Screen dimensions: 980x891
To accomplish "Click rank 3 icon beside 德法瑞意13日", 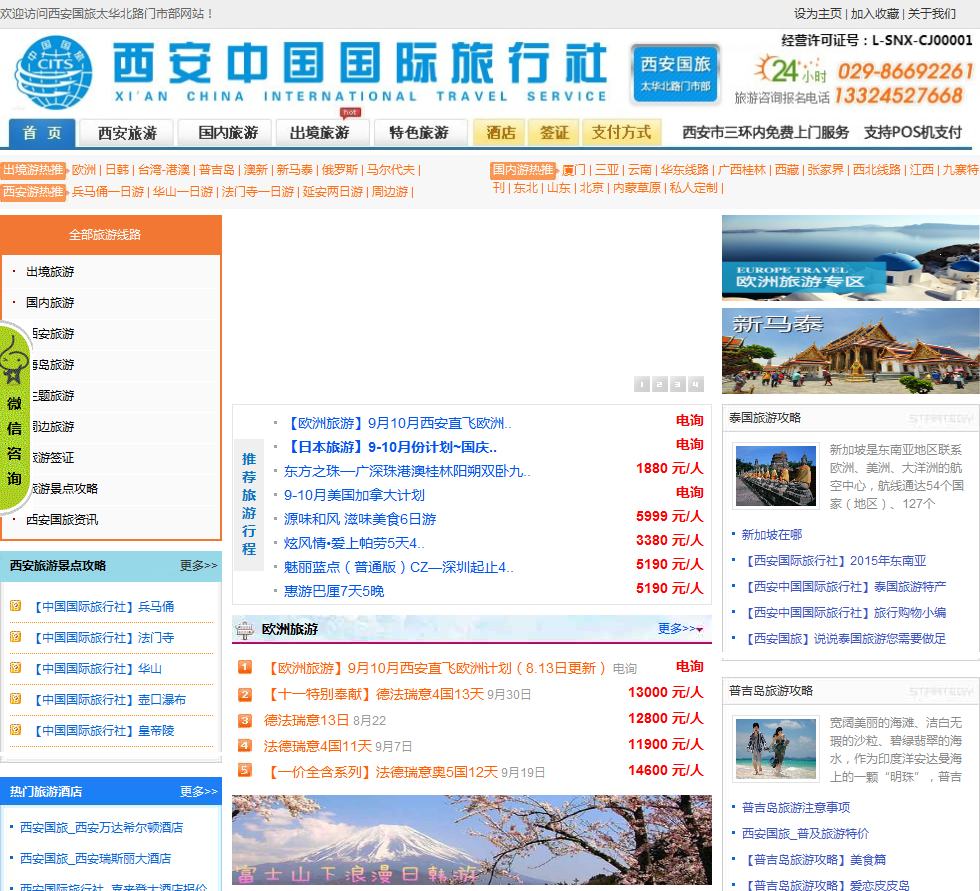I will click(245, 720).
